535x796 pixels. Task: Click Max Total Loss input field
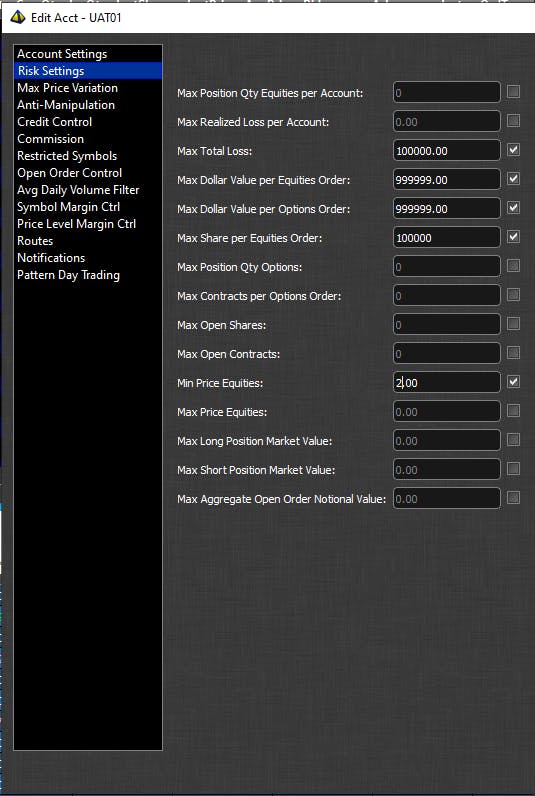tap(447, 150)
